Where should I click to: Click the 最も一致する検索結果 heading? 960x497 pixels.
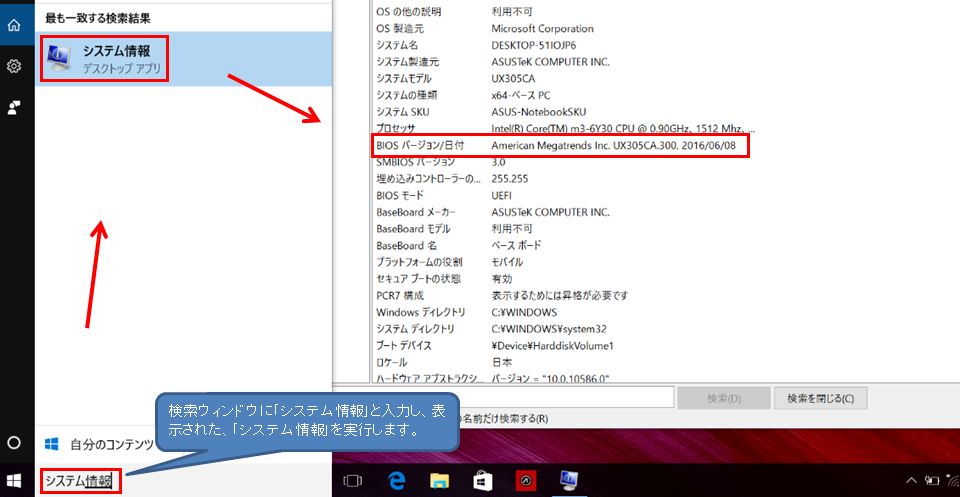(98, 18)
